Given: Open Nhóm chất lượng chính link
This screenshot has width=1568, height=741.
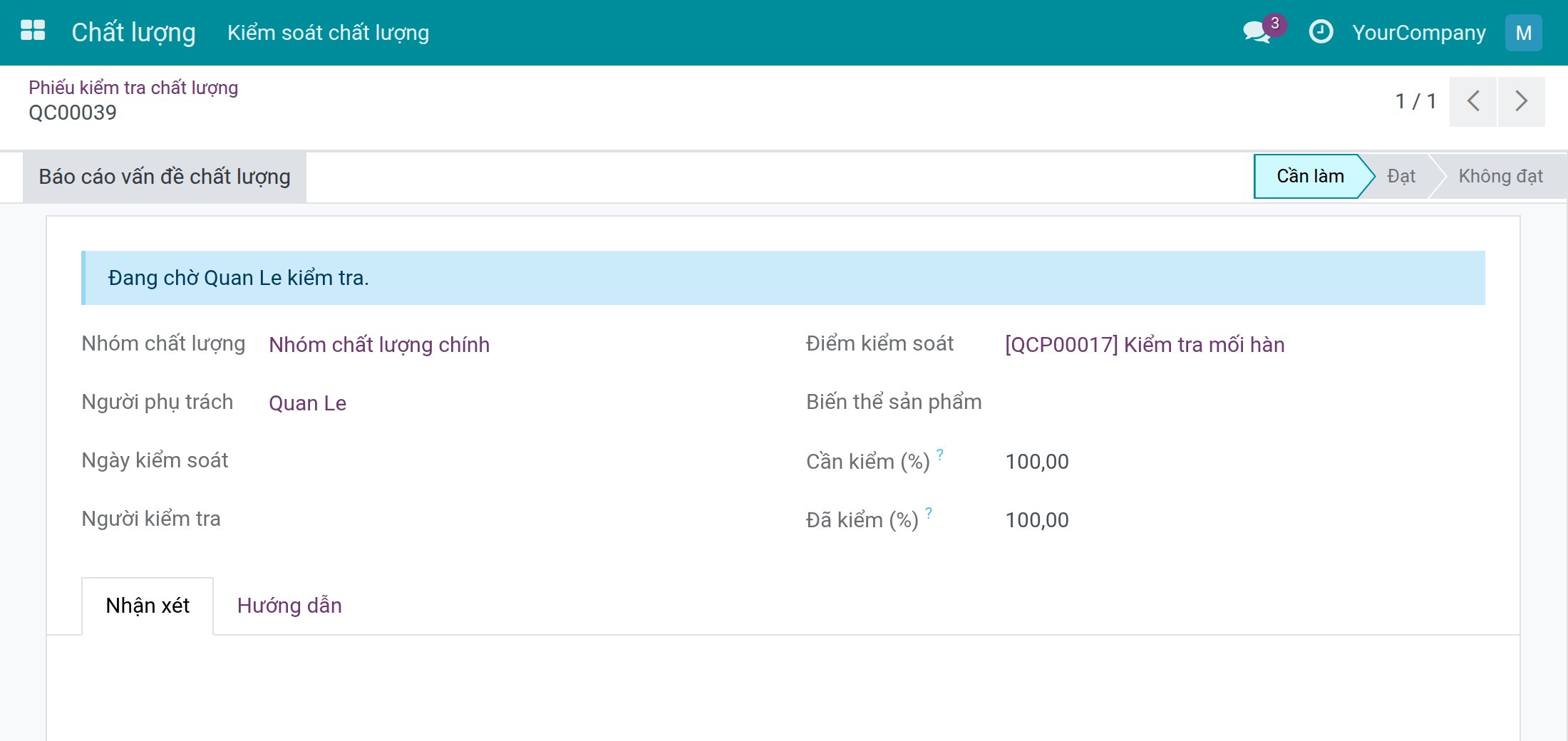Looking at the screenshot, I should coord(379,345).
